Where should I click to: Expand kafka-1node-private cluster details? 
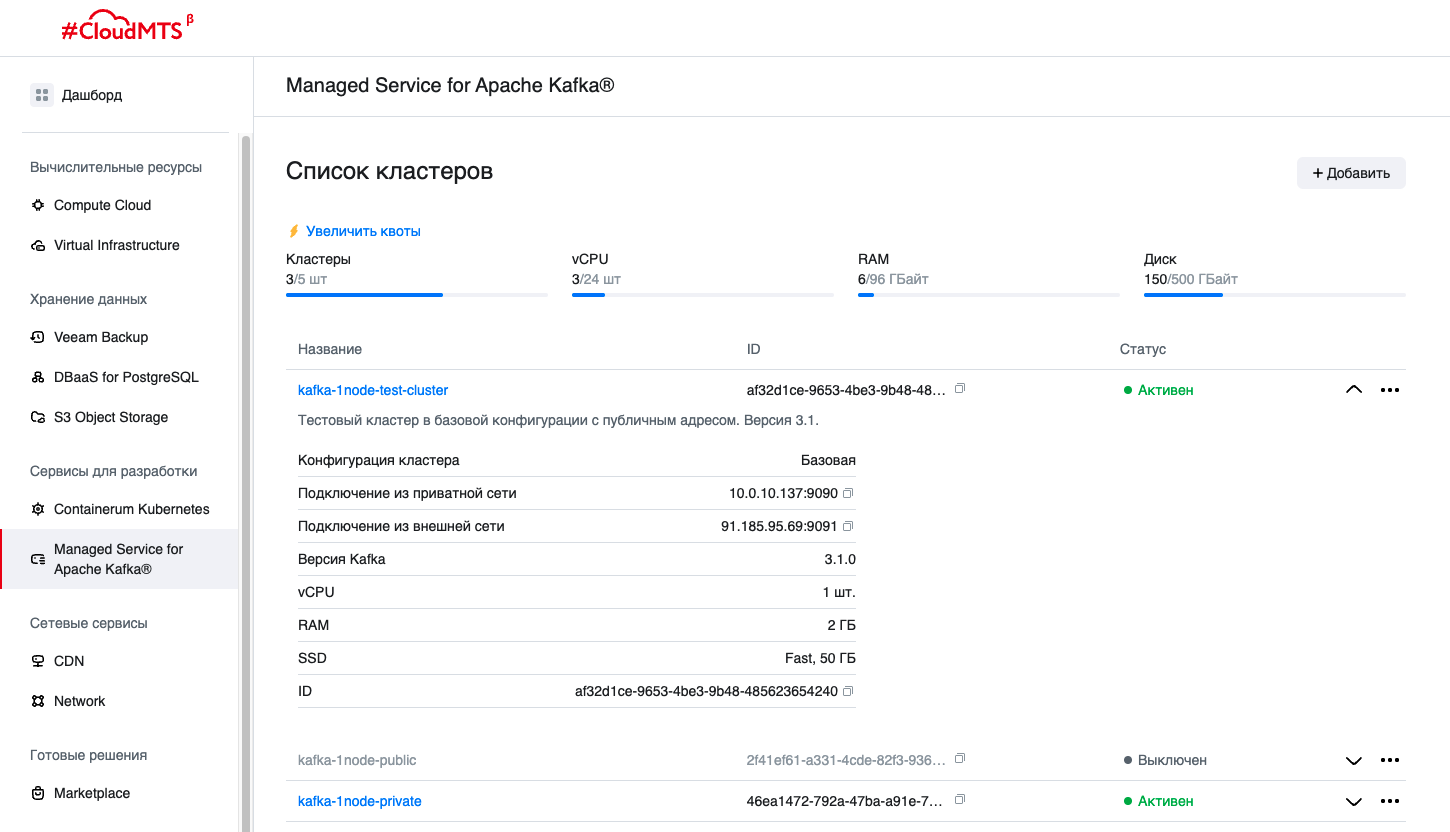coord(1354,801)
